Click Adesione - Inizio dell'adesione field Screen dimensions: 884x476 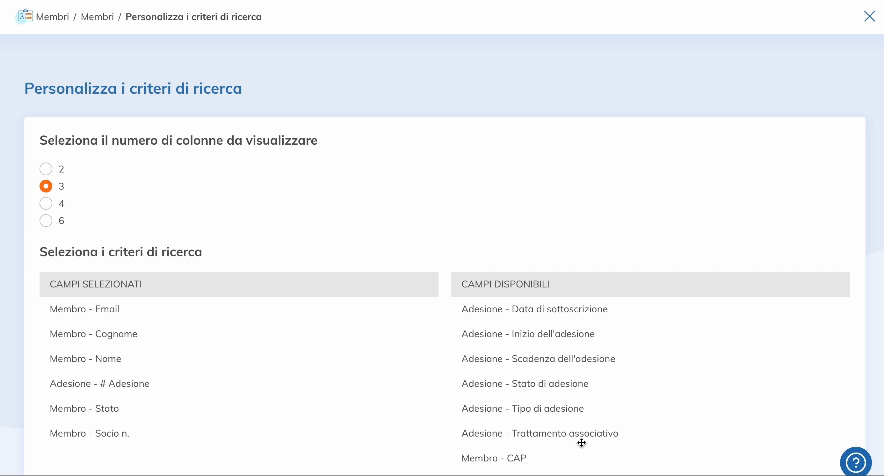(x=527, y=334)
